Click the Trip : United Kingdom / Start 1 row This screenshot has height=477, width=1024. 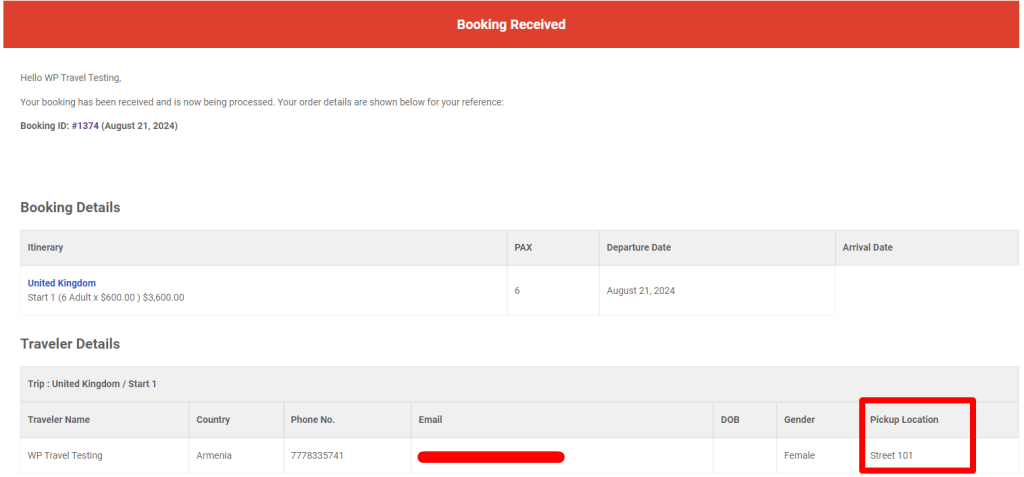[92, 384]
